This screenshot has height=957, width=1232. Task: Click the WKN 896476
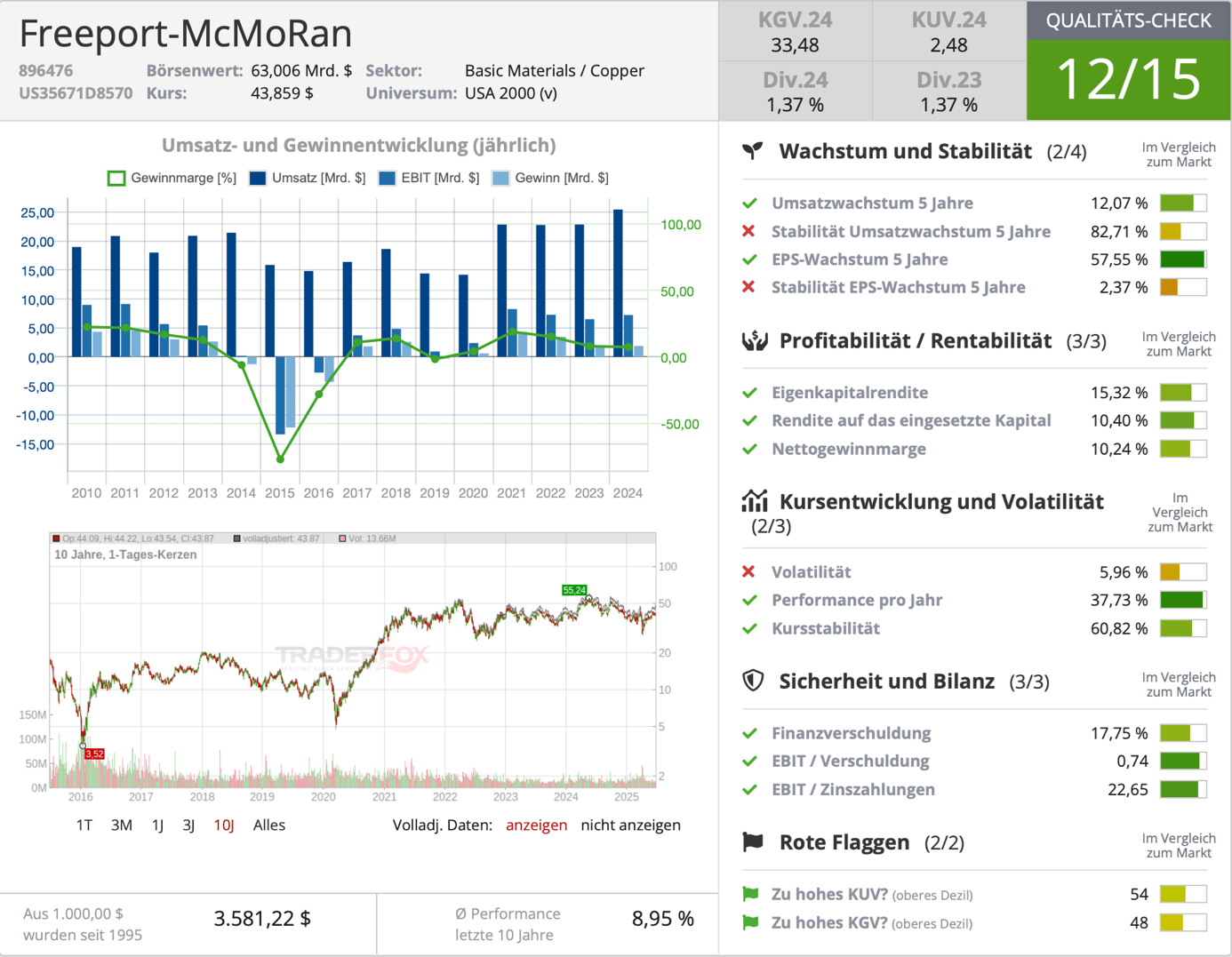pyautogui.click(x=46, y=70)
